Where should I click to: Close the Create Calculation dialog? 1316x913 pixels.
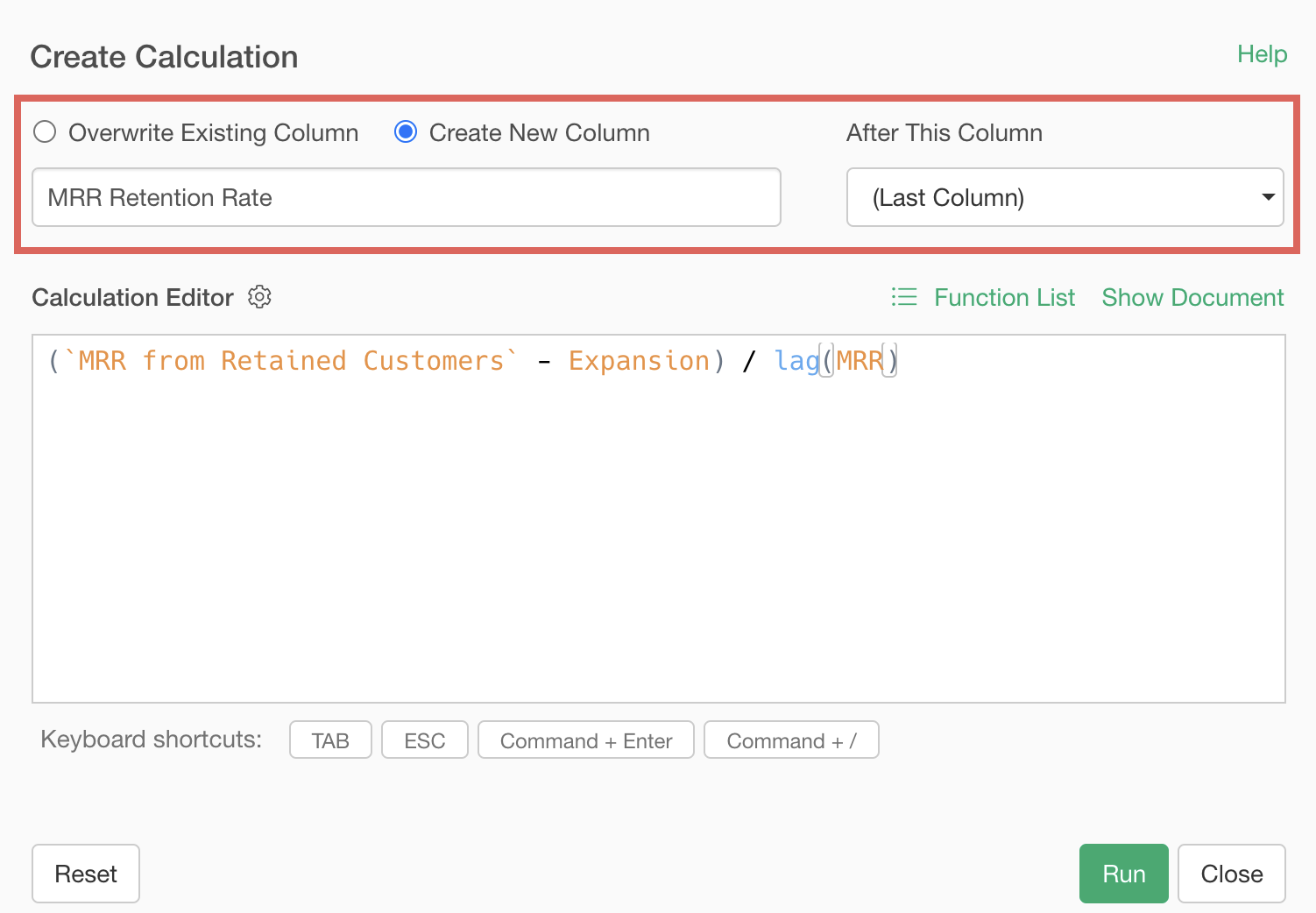click(1231, 874)
